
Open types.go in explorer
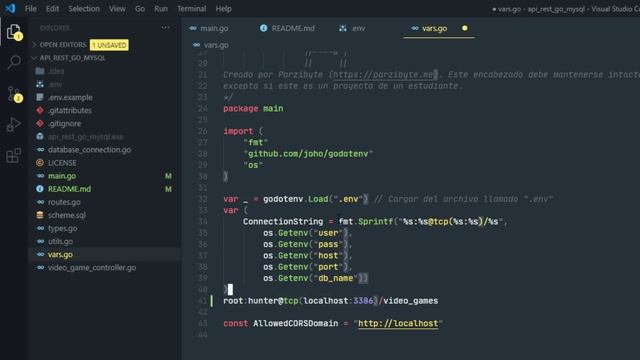click(62, 228)
